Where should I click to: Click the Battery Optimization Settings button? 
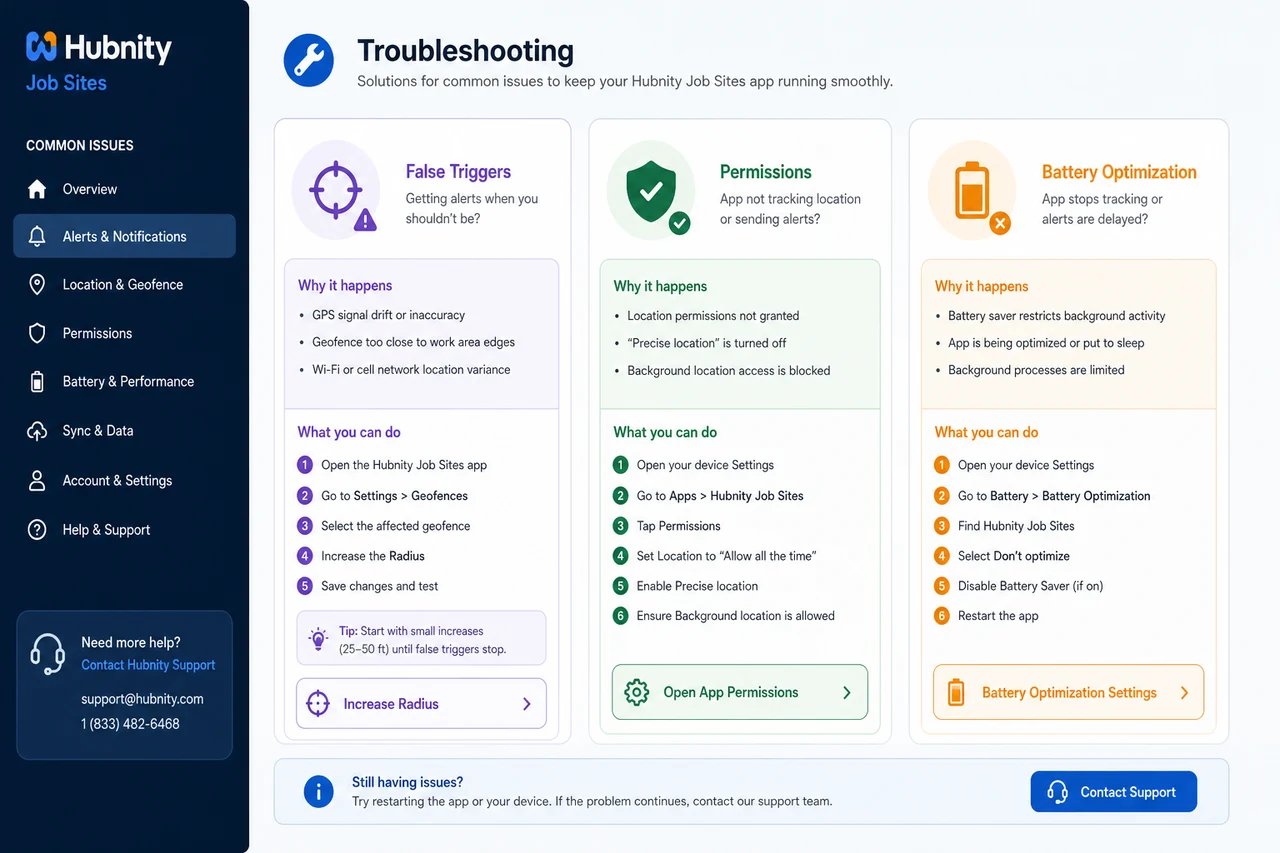point(1068,692)
